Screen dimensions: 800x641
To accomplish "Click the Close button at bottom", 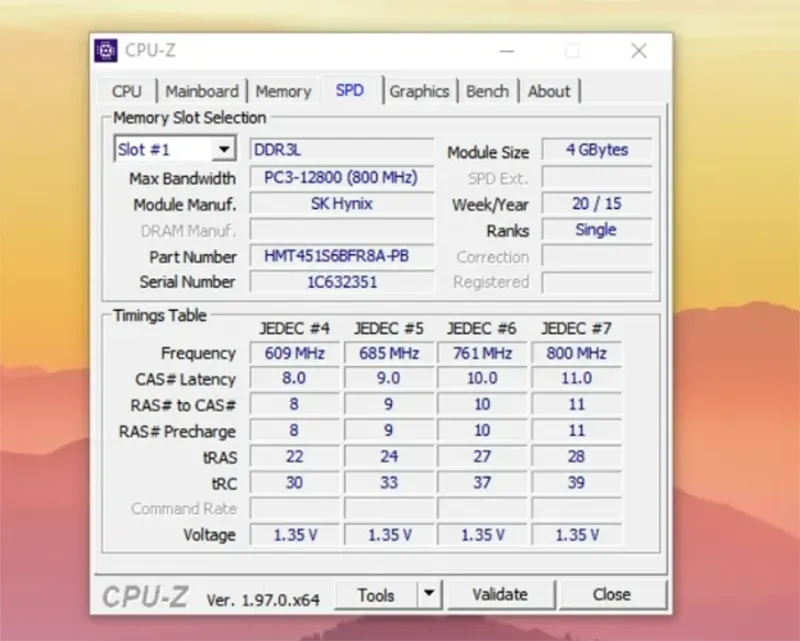I will [x=612, y=595].
